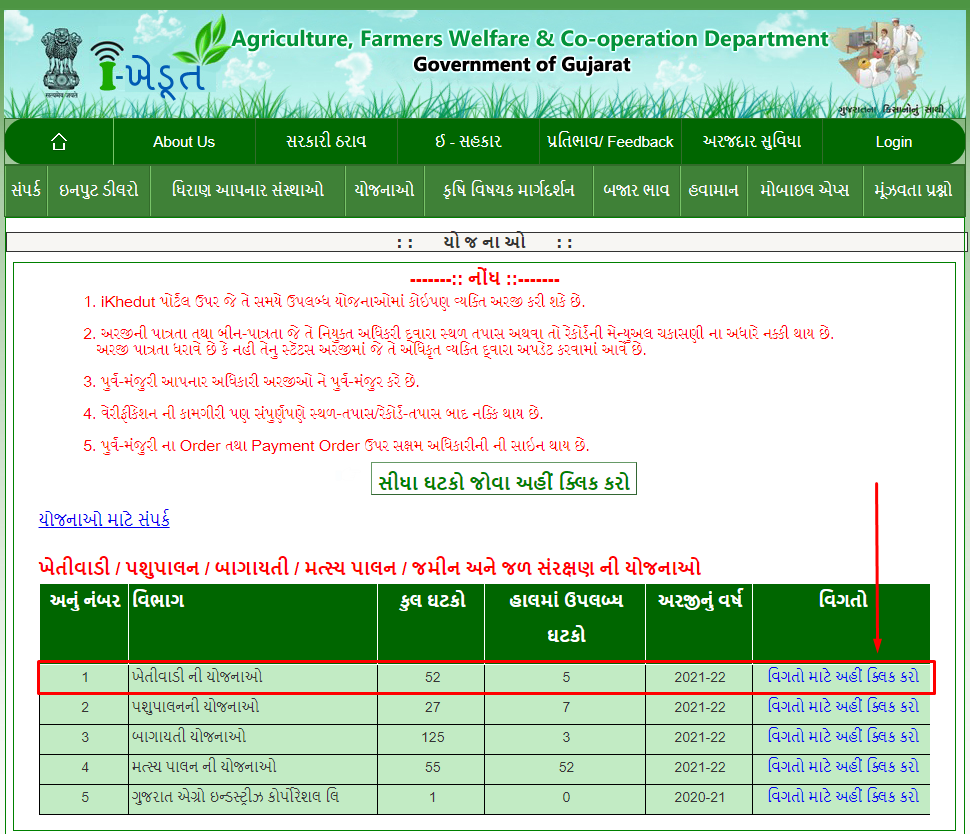This screenshot has height=834, width=970.
Task: Open details link for ખેતીવાડી ની યોજનાઓ row
Action: click(x=843, y=676)
